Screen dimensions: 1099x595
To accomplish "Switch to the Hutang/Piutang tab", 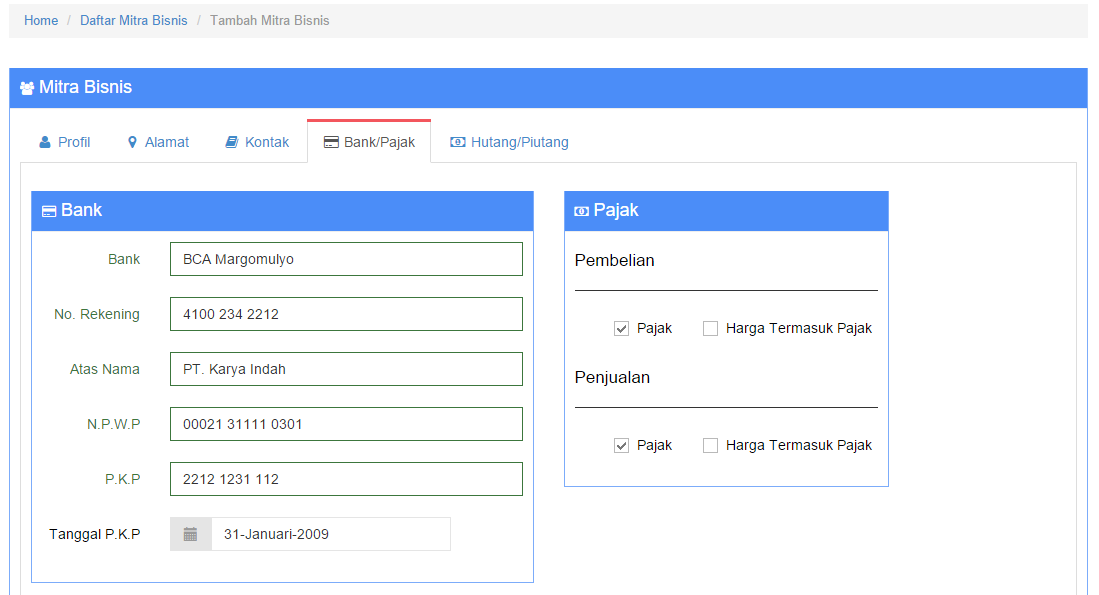I will [x=510, y=142].
